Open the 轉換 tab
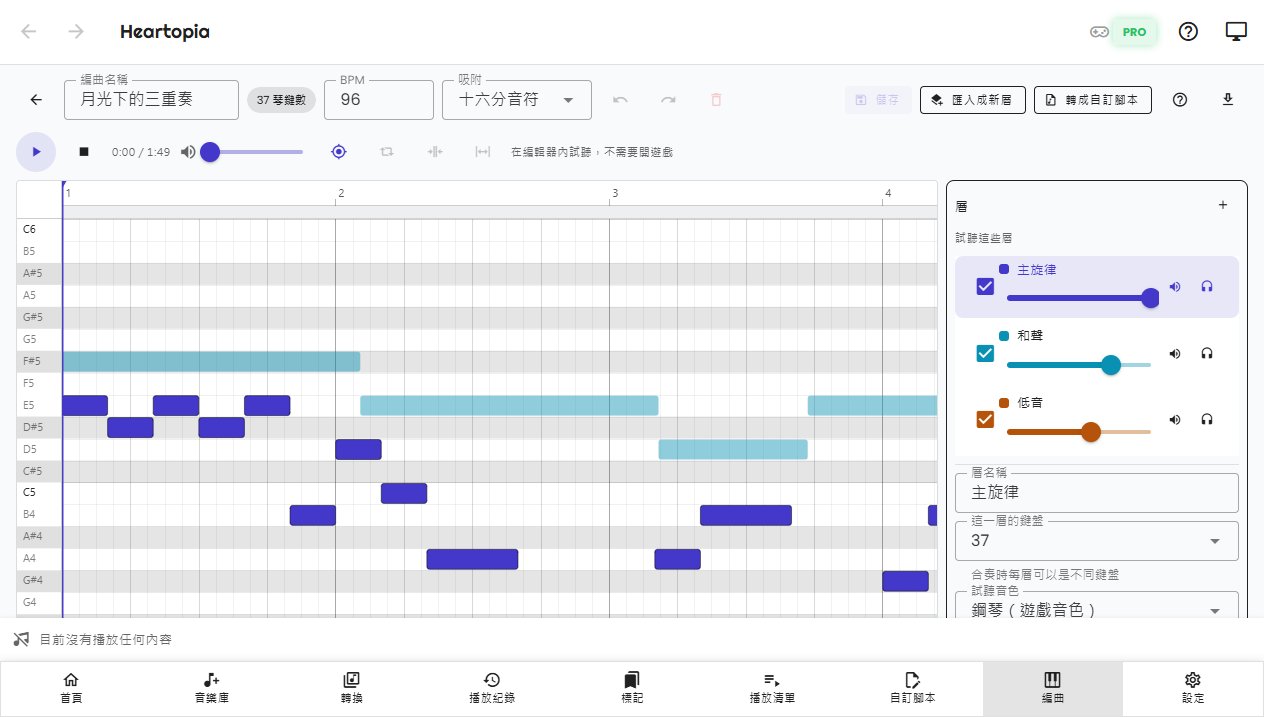Viewport: 1264px width, 717px height. tap(352, 688)
